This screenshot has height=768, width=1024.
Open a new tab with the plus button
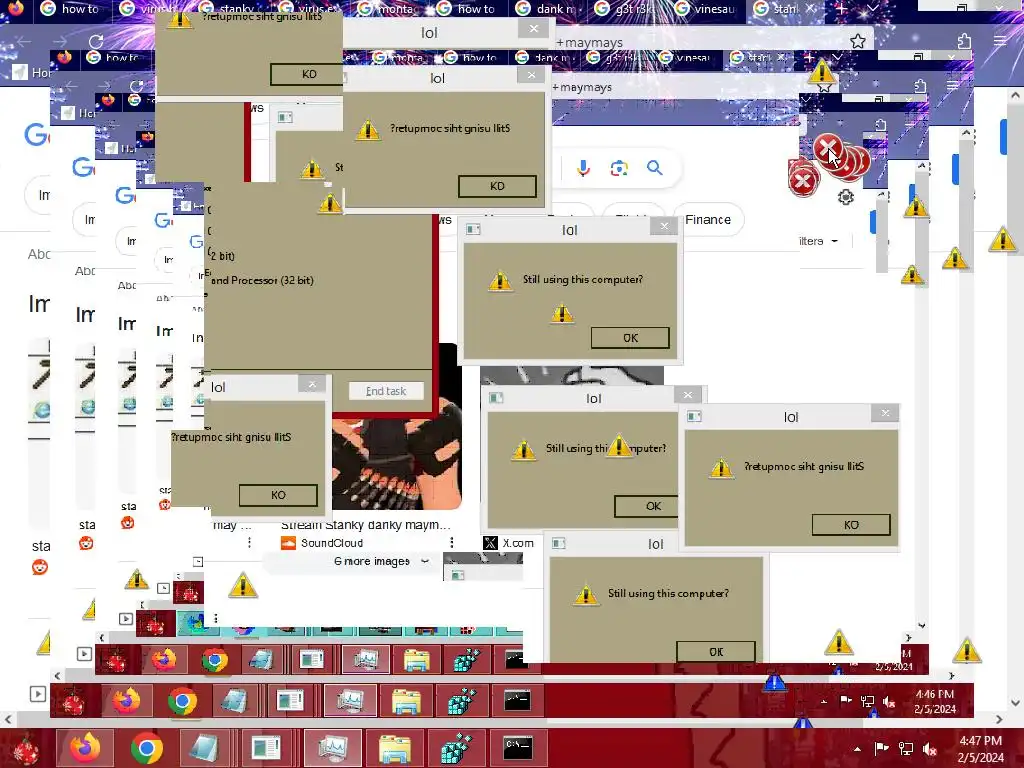(842, 8)
